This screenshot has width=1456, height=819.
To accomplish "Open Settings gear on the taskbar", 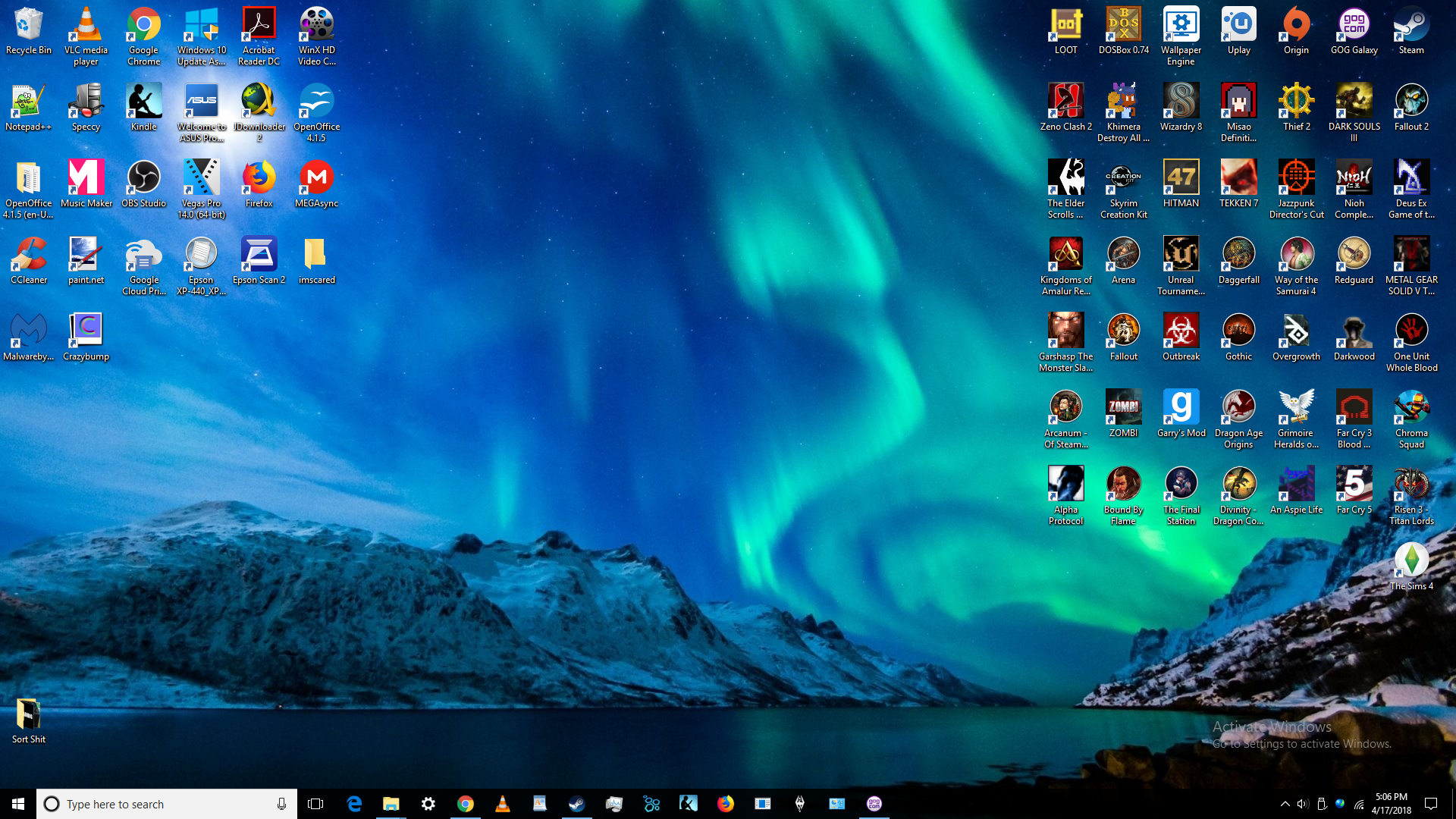I will (x=428, y=804).
